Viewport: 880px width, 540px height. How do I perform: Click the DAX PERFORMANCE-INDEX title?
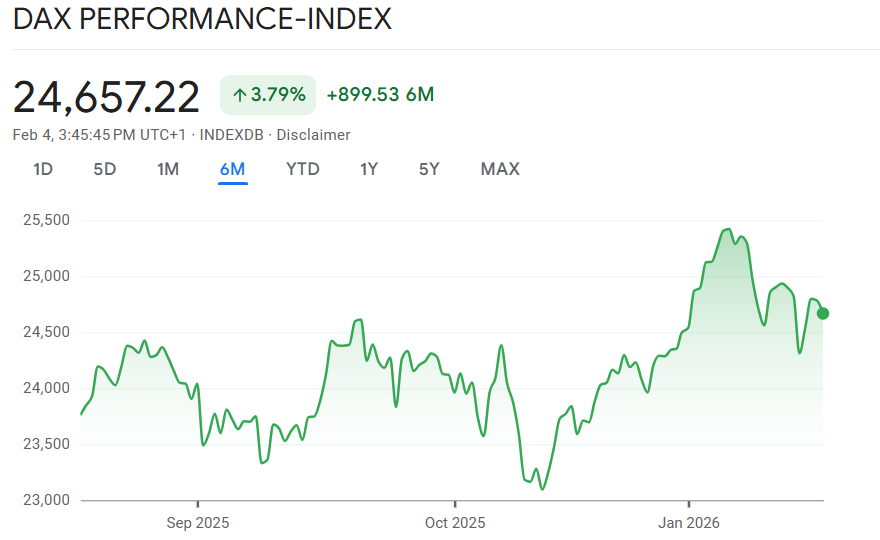(x=202, y=19)
